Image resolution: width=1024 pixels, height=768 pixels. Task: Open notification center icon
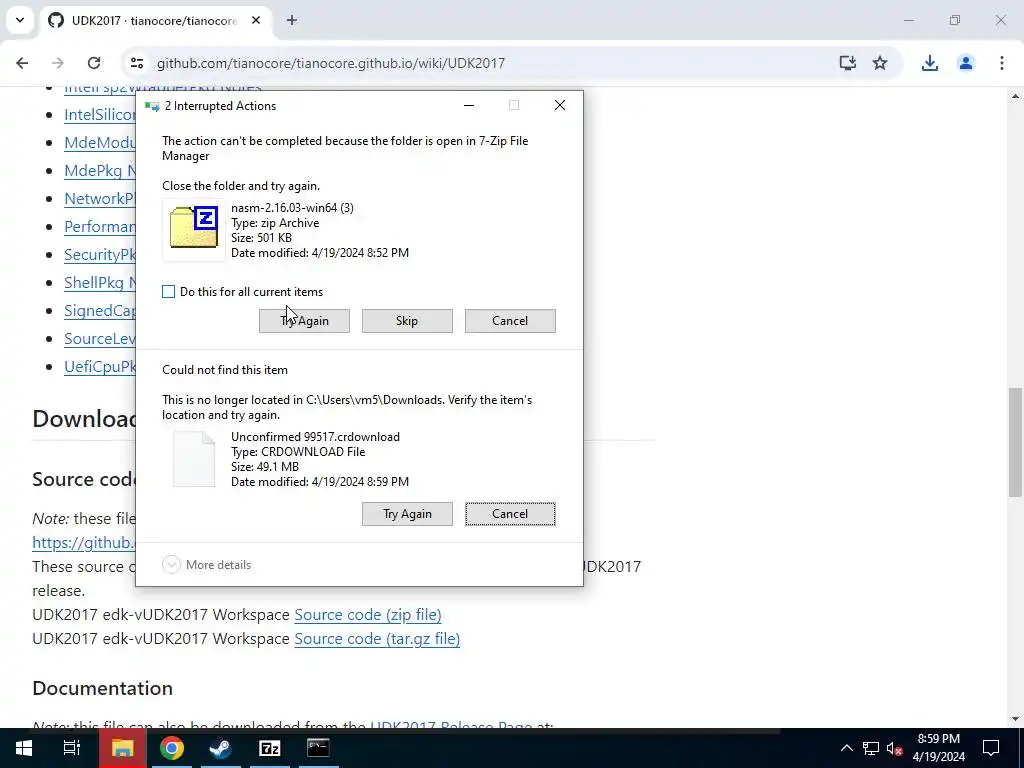click(x=991, y=748)
